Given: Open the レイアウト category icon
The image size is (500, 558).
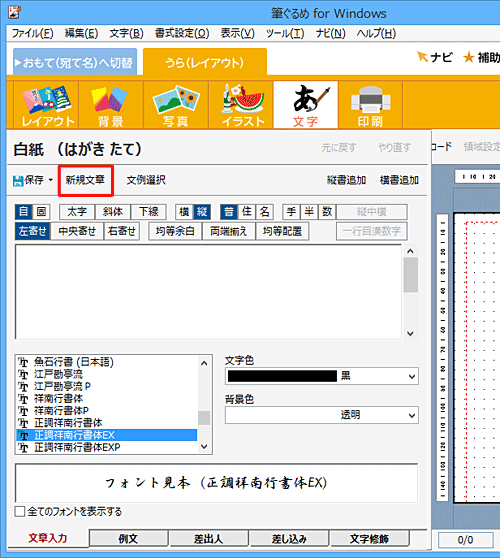Looking at the screenshot, I should pyautogui.click(x=46, y=105).
